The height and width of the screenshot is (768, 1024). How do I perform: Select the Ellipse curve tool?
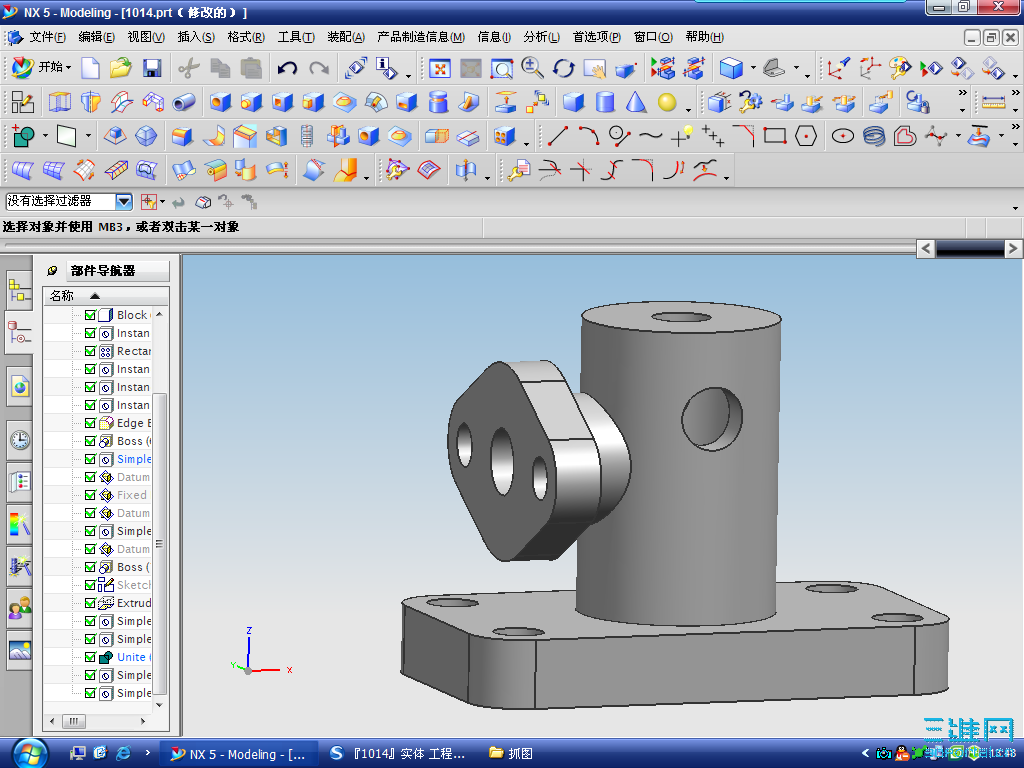[x=843, y=136]
